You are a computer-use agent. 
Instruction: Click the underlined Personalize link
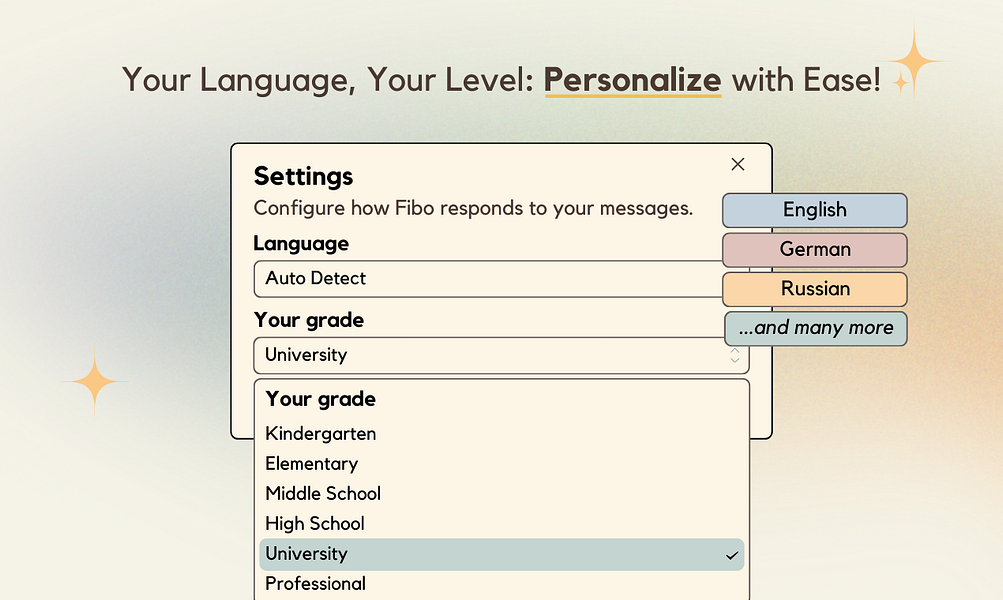click(631, 80)
